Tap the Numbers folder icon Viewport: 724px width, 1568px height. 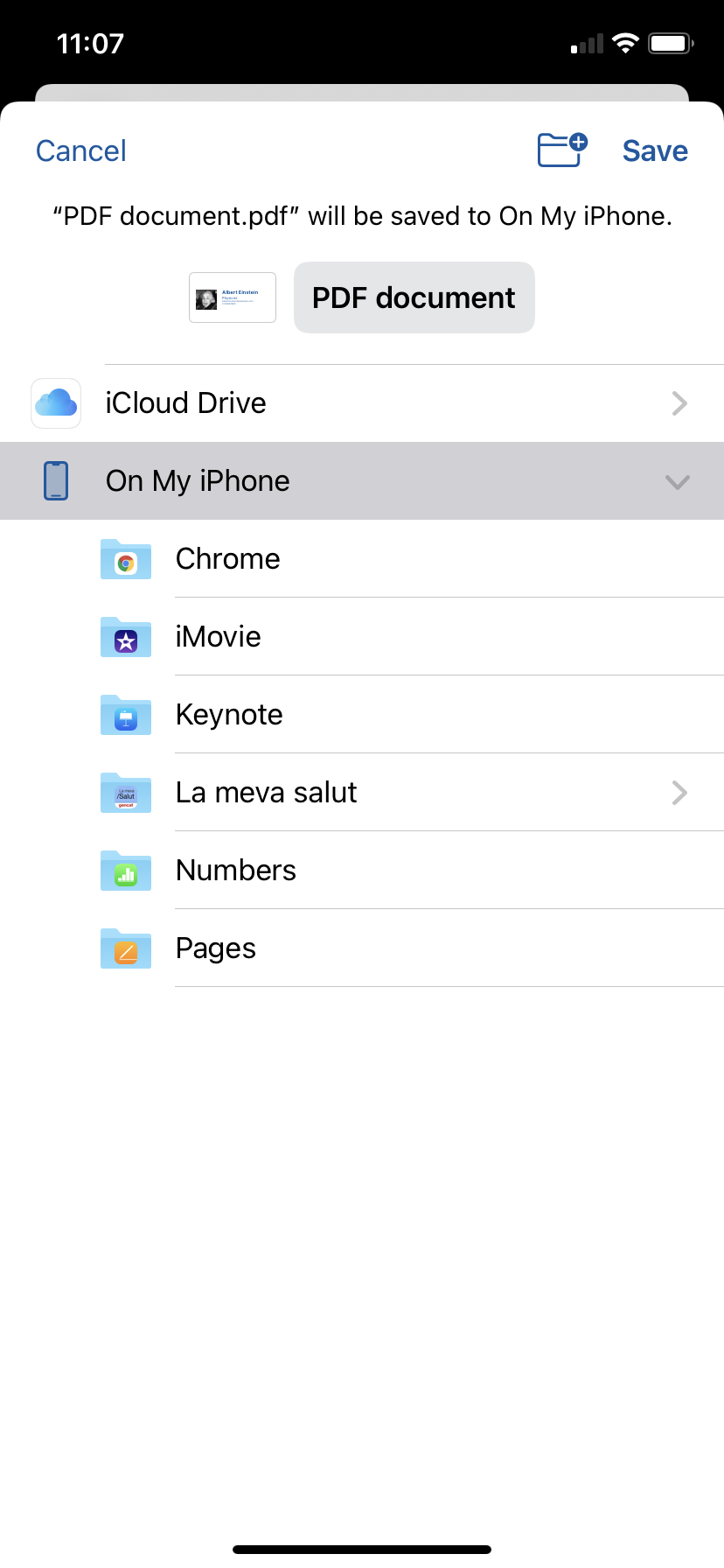click(x=126, y=871)
